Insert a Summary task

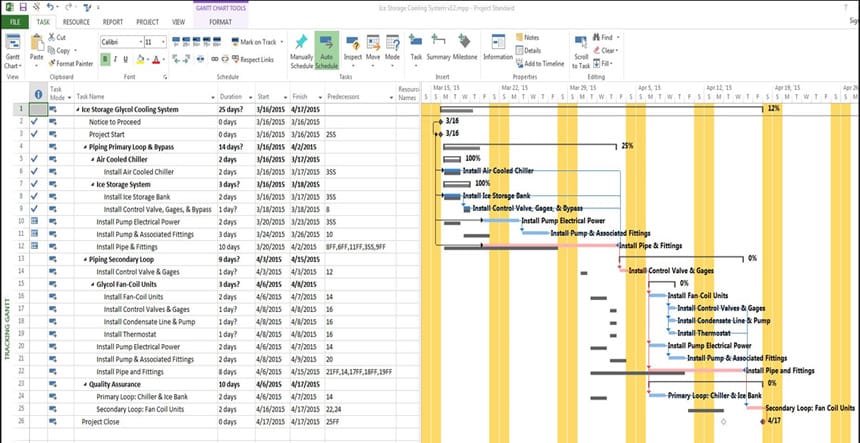click(x=438, y=47)
